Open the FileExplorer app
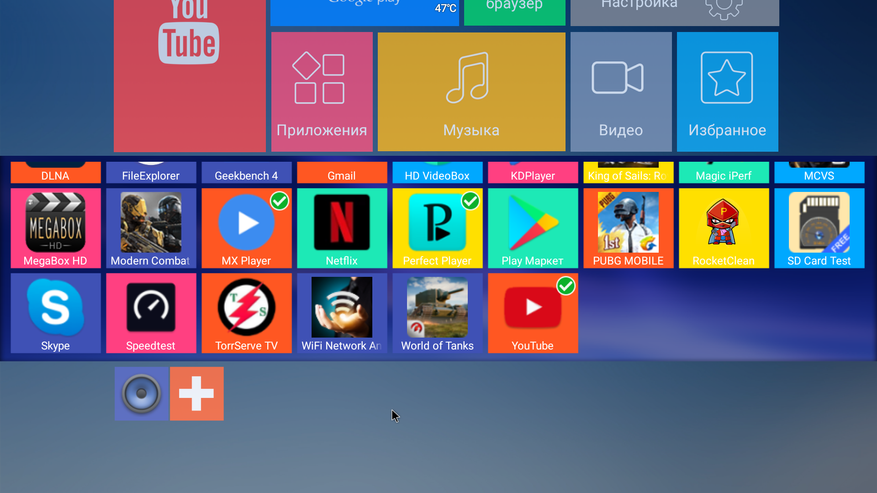This screenshot has height=493, width=877. tap(151, 172)
